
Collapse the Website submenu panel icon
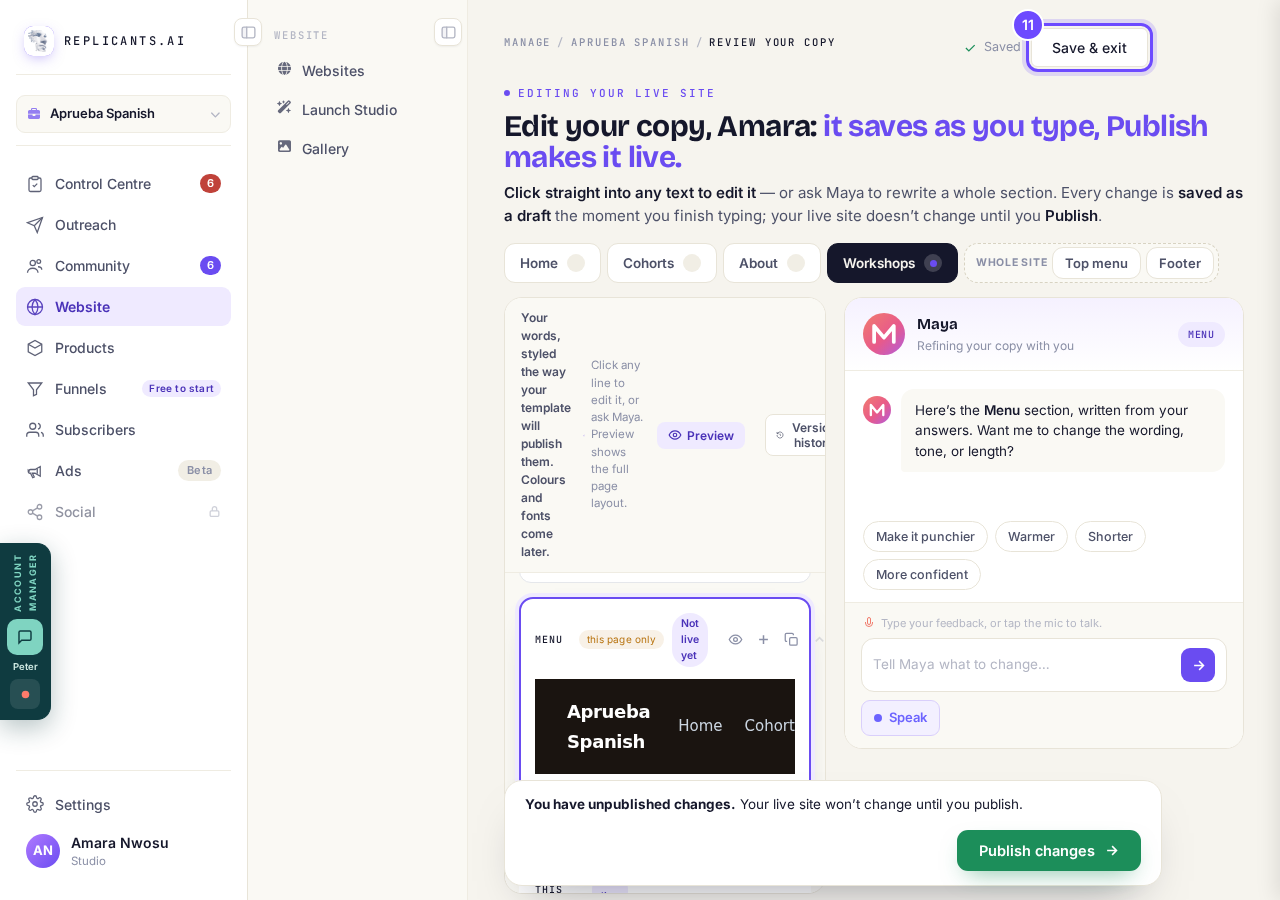[x=448, y=32]
